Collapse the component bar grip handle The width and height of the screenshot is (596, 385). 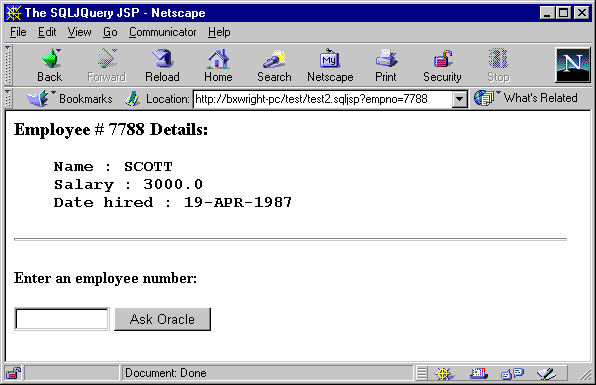(422, 373)
